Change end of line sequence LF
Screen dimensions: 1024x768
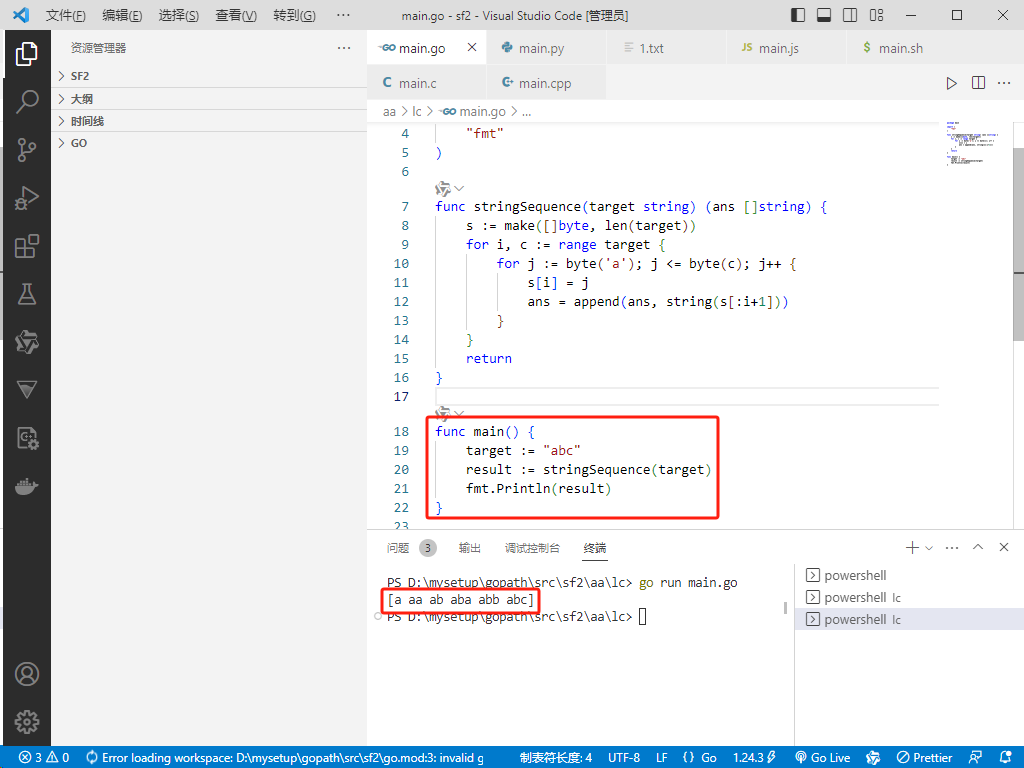[662, 758]
